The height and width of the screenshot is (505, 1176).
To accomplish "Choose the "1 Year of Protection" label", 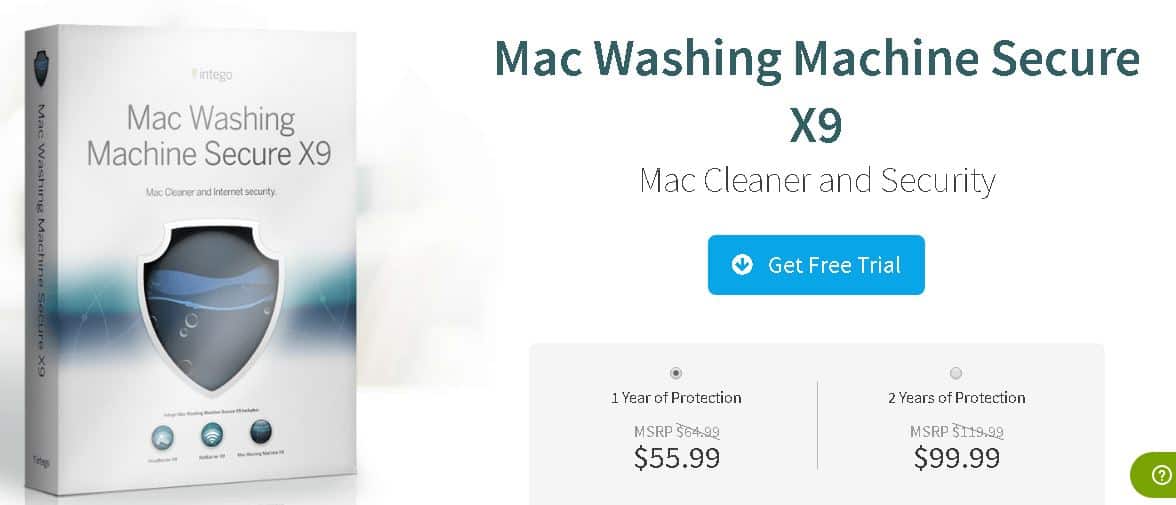I will (x=676, y=398).
